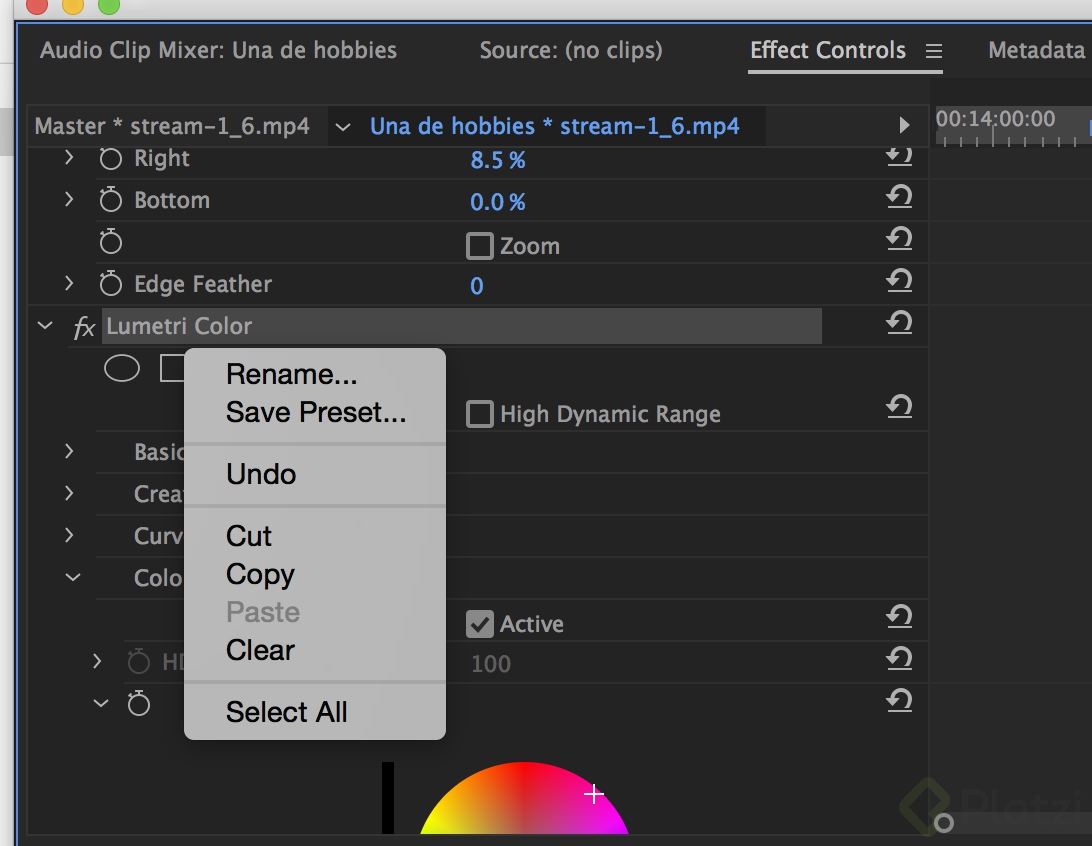
Task: Open the clip sequence dropdown arrow
Action: 343,127
